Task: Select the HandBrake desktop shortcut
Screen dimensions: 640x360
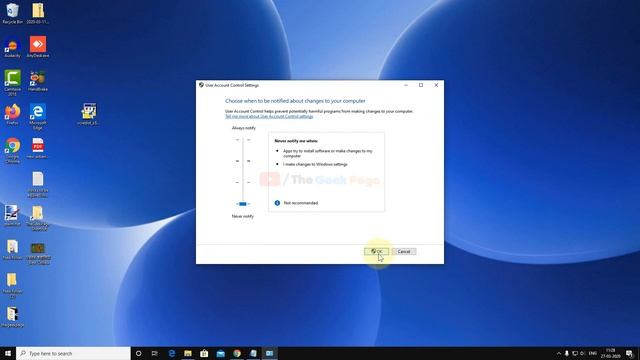Action: click(x=38, y=80)
